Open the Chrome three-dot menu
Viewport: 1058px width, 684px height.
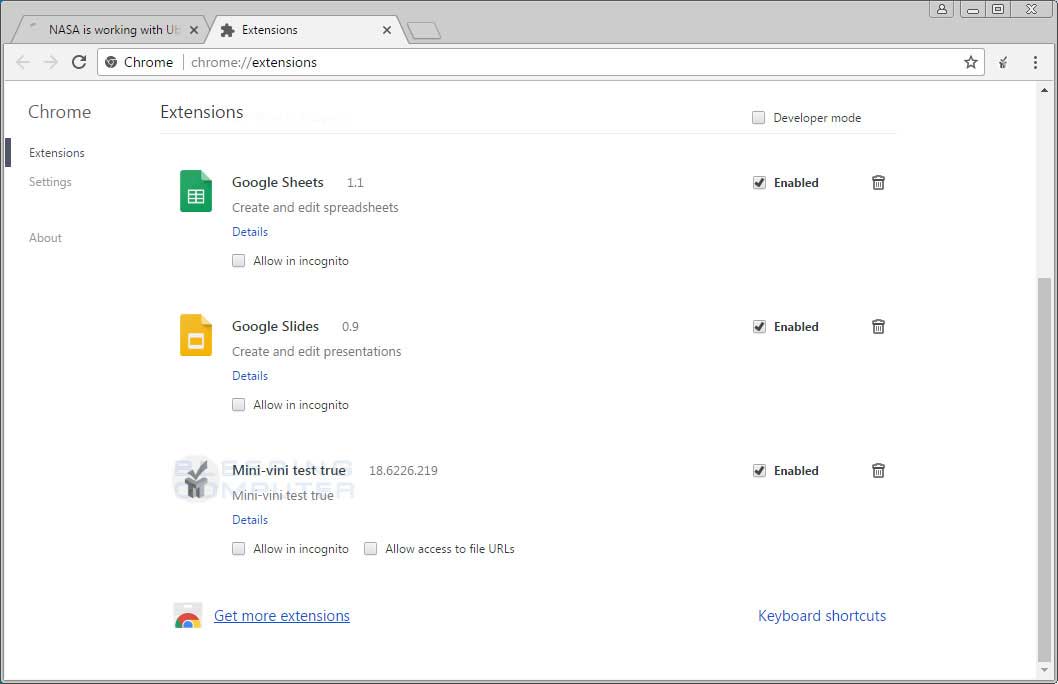pos(1035,63)
